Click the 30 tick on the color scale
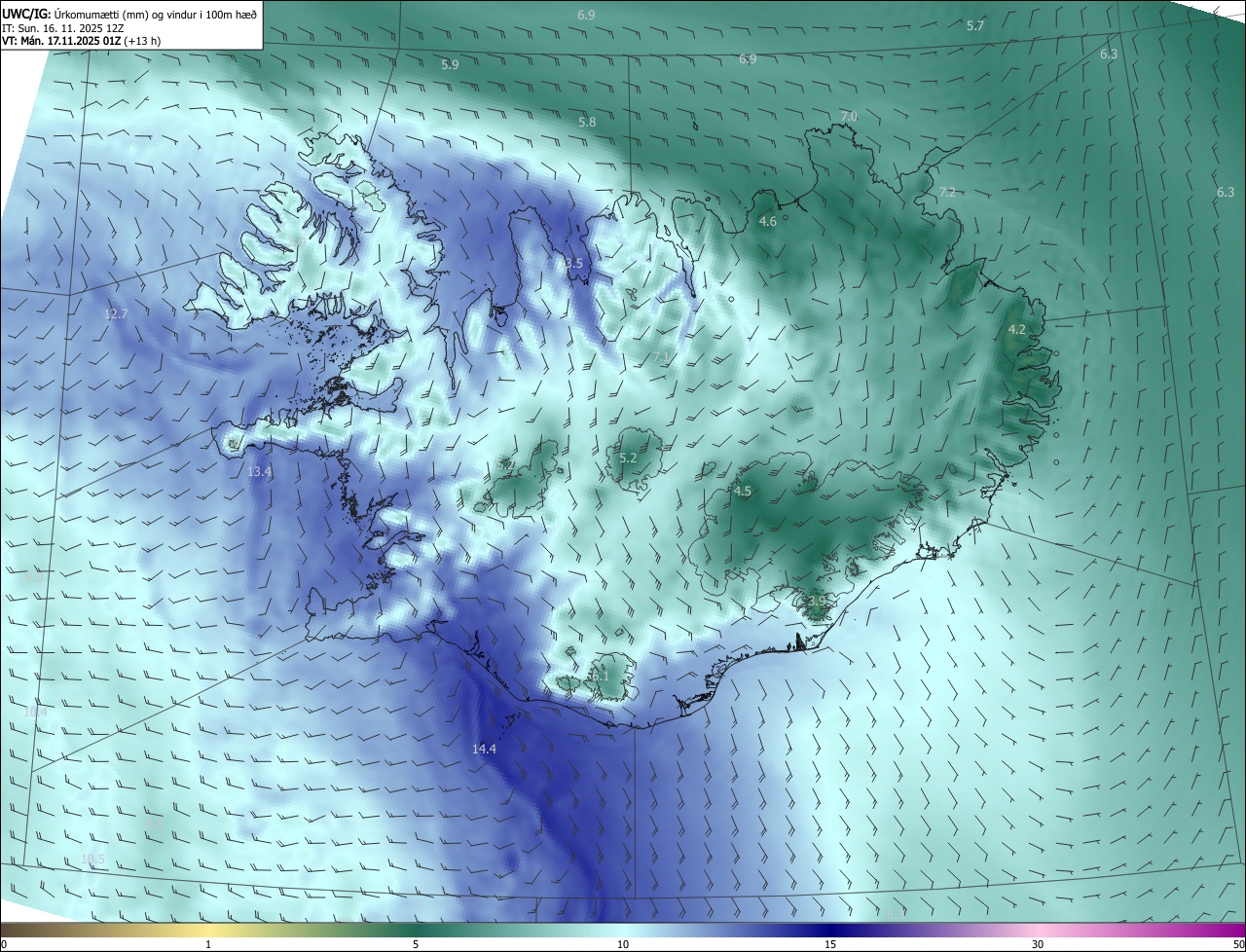Image resolution: width=1246 pixels, height=952 pixels. click(1038, 945)
